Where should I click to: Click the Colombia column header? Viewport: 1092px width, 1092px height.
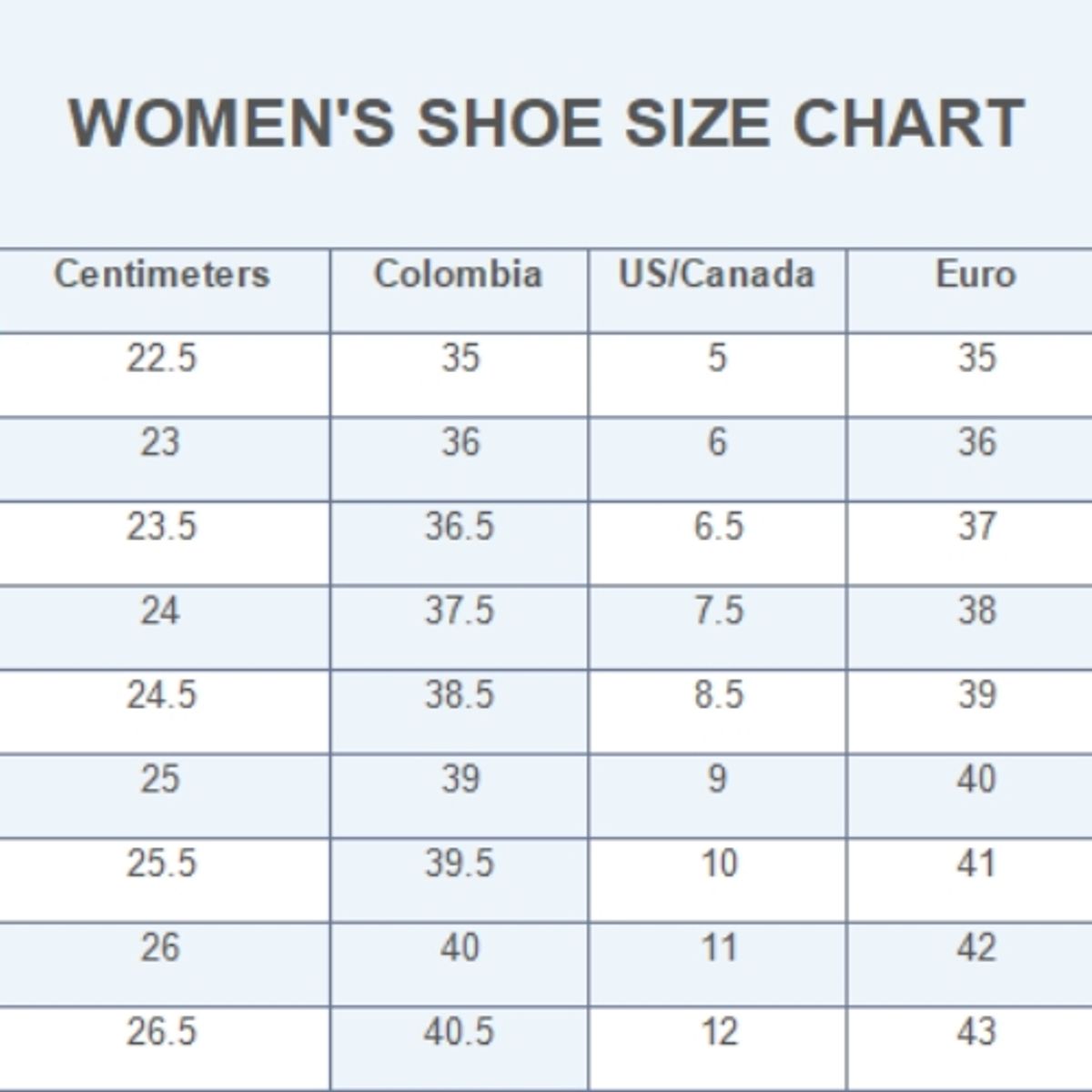click(x=458, y=274)
